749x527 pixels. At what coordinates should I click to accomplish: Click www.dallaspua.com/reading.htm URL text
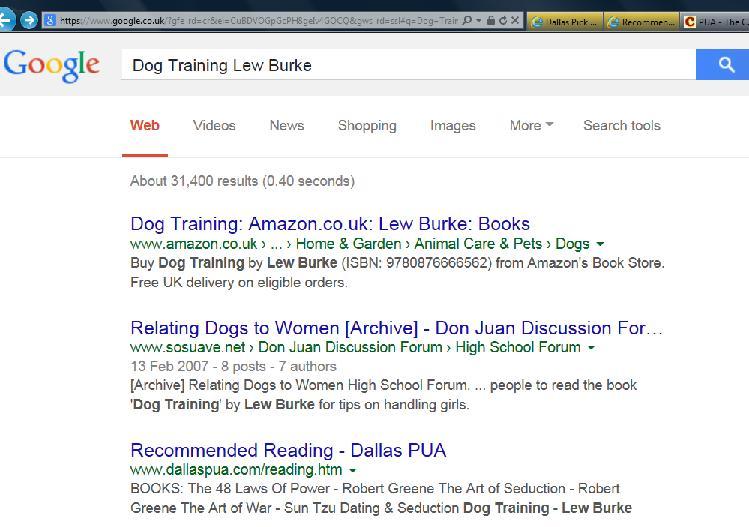click(x=236, y=470)
